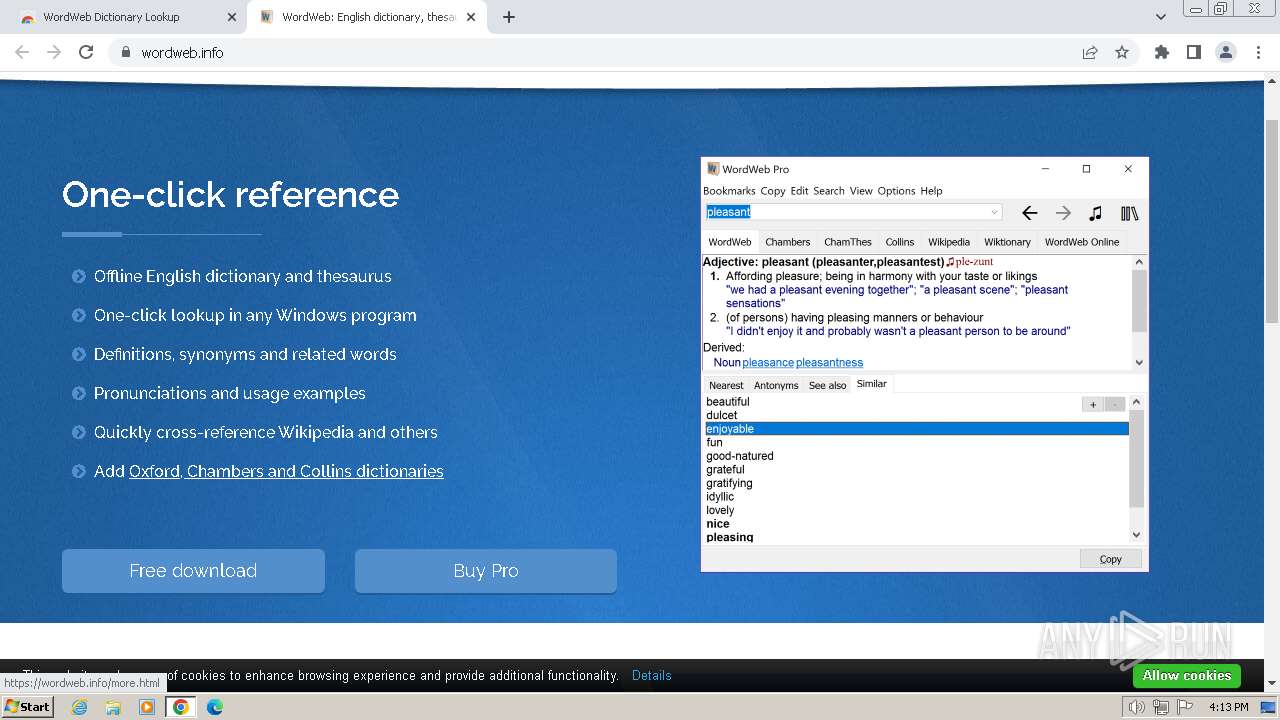
Task: Open the taskbar volume speaker icon
Action: pos(1137,707)
